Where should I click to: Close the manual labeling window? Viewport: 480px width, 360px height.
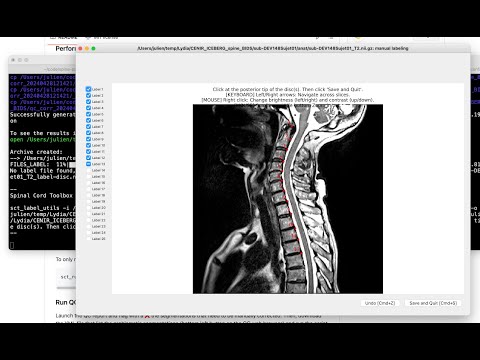tap(80, 48)
